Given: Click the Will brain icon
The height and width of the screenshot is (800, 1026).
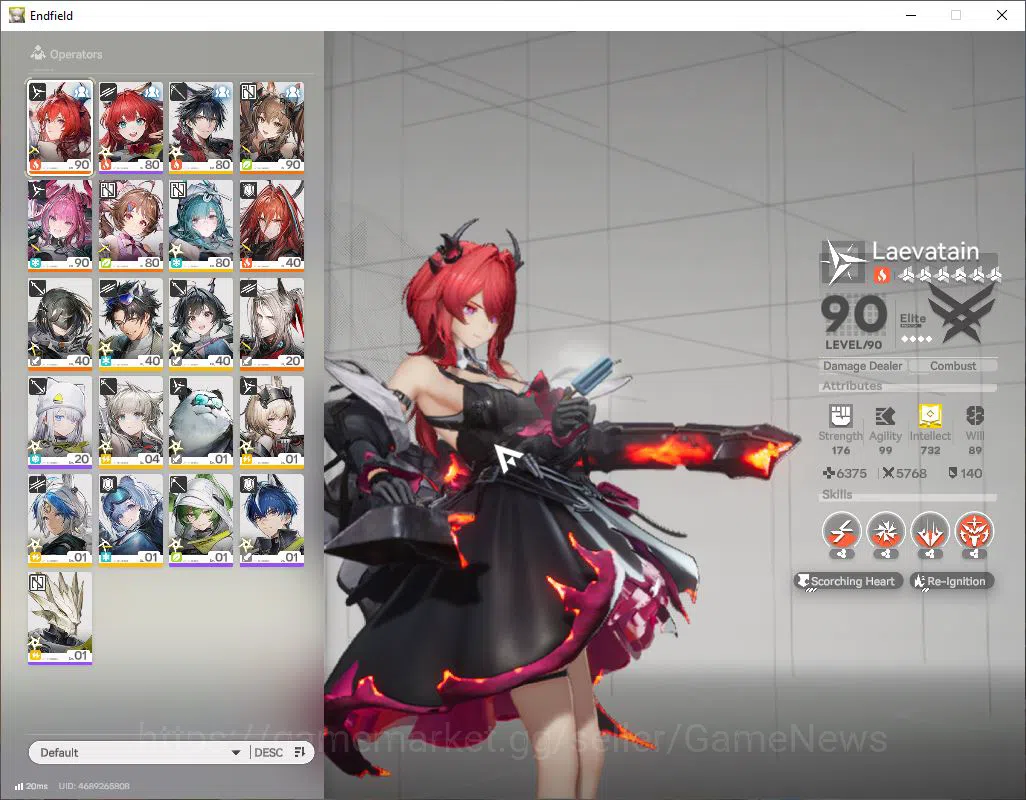Looking at the screenshot, I should tap(975, 416).
